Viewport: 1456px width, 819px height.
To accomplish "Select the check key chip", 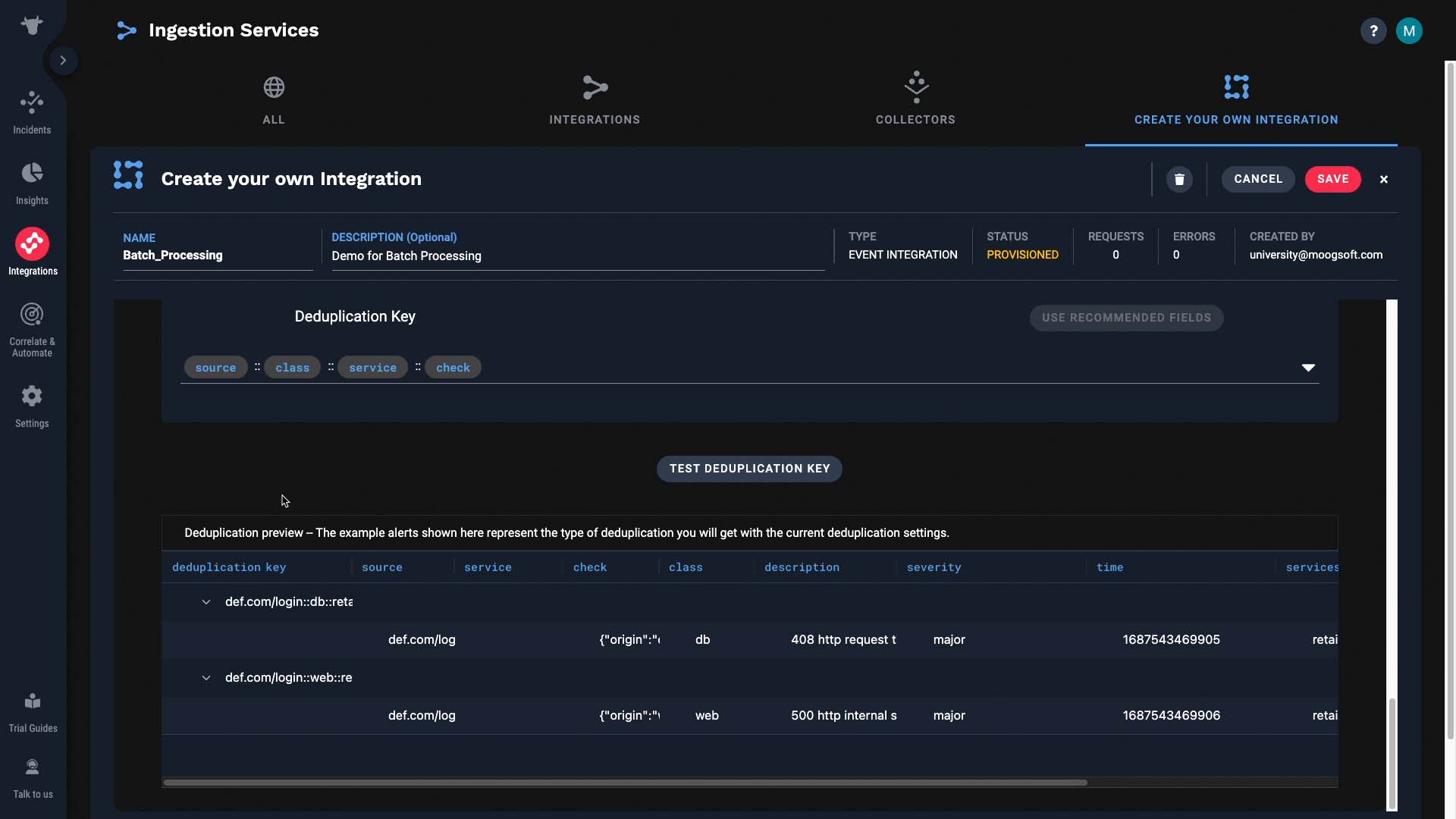I will pyautogui.click(x=453, y=368).
